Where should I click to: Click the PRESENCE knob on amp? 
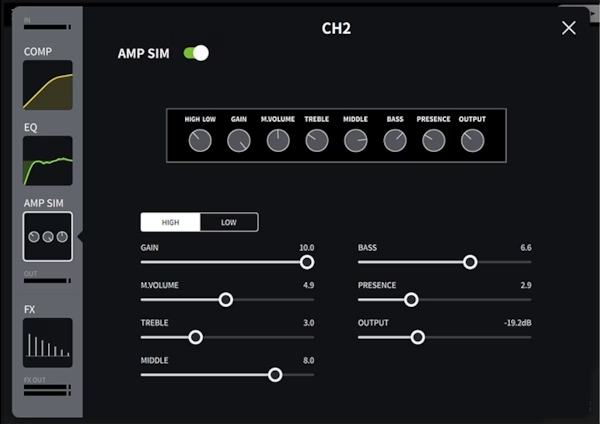pyautogui.click(x=433, y=141)
